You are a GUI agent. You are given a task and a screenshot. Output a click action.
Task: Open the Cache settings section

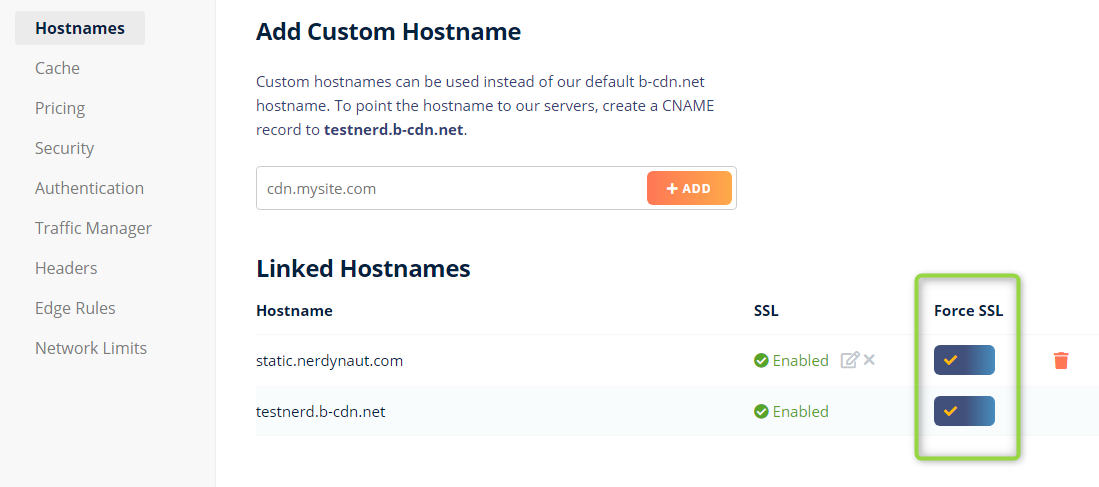[x=57, y=68]
